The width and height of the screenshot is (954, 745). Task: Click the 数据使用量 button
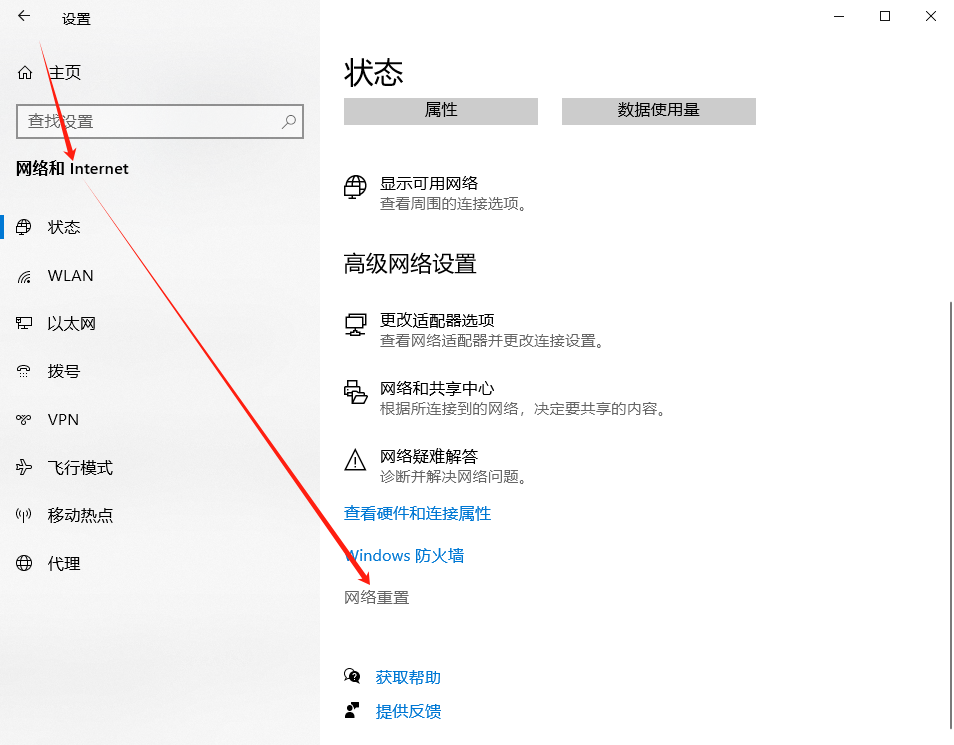pos(658,111)
